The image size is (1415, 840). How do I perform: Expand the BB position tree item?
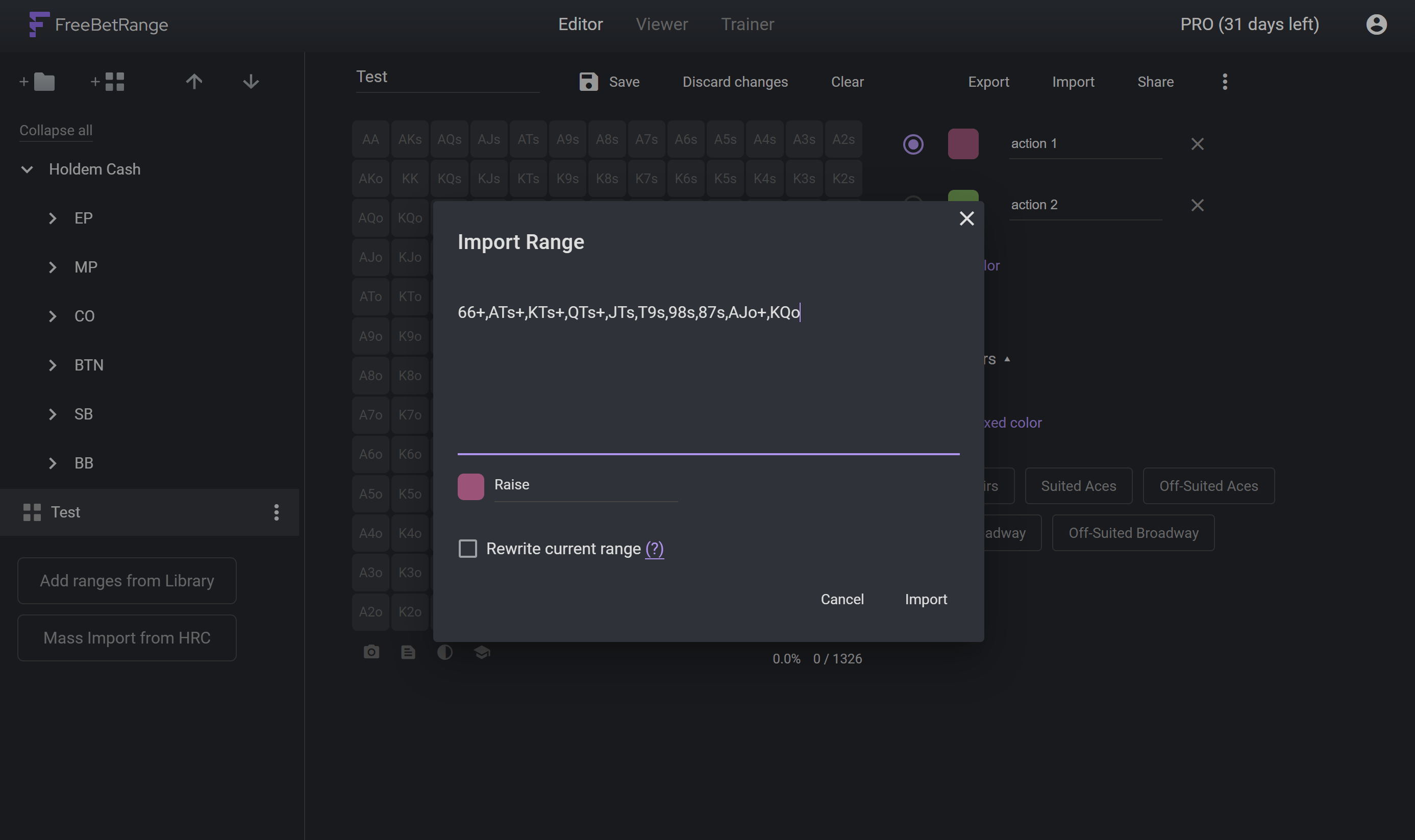(x=52, y=463)
